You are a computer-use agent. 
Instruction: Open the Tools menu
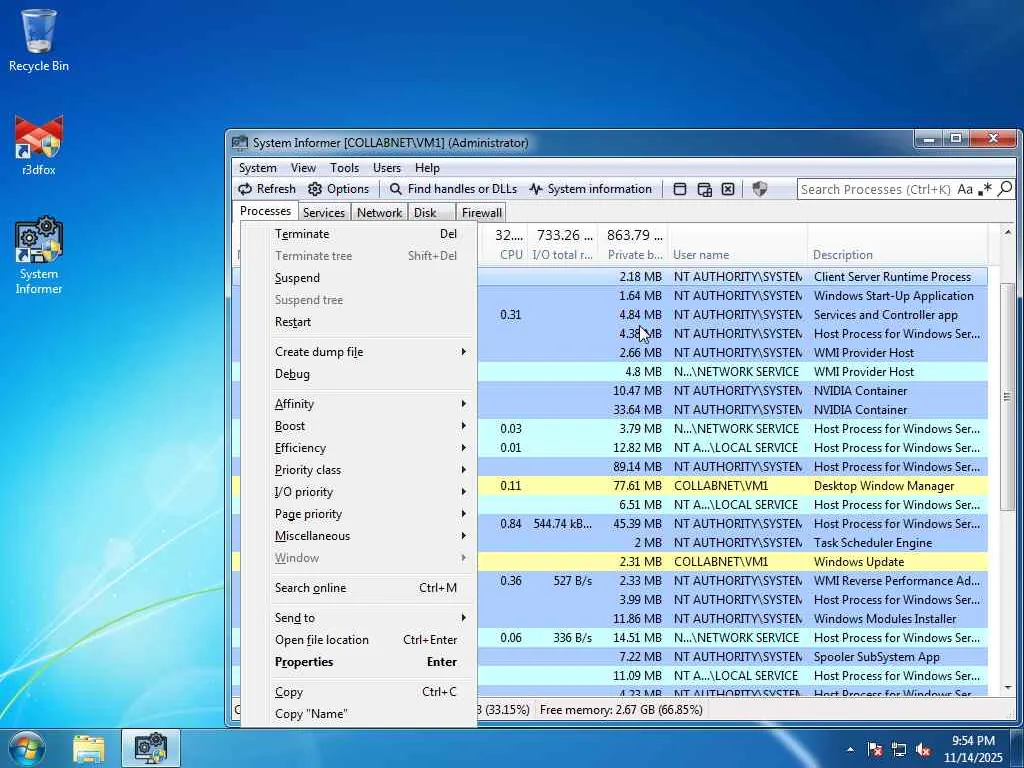(344, 168)
